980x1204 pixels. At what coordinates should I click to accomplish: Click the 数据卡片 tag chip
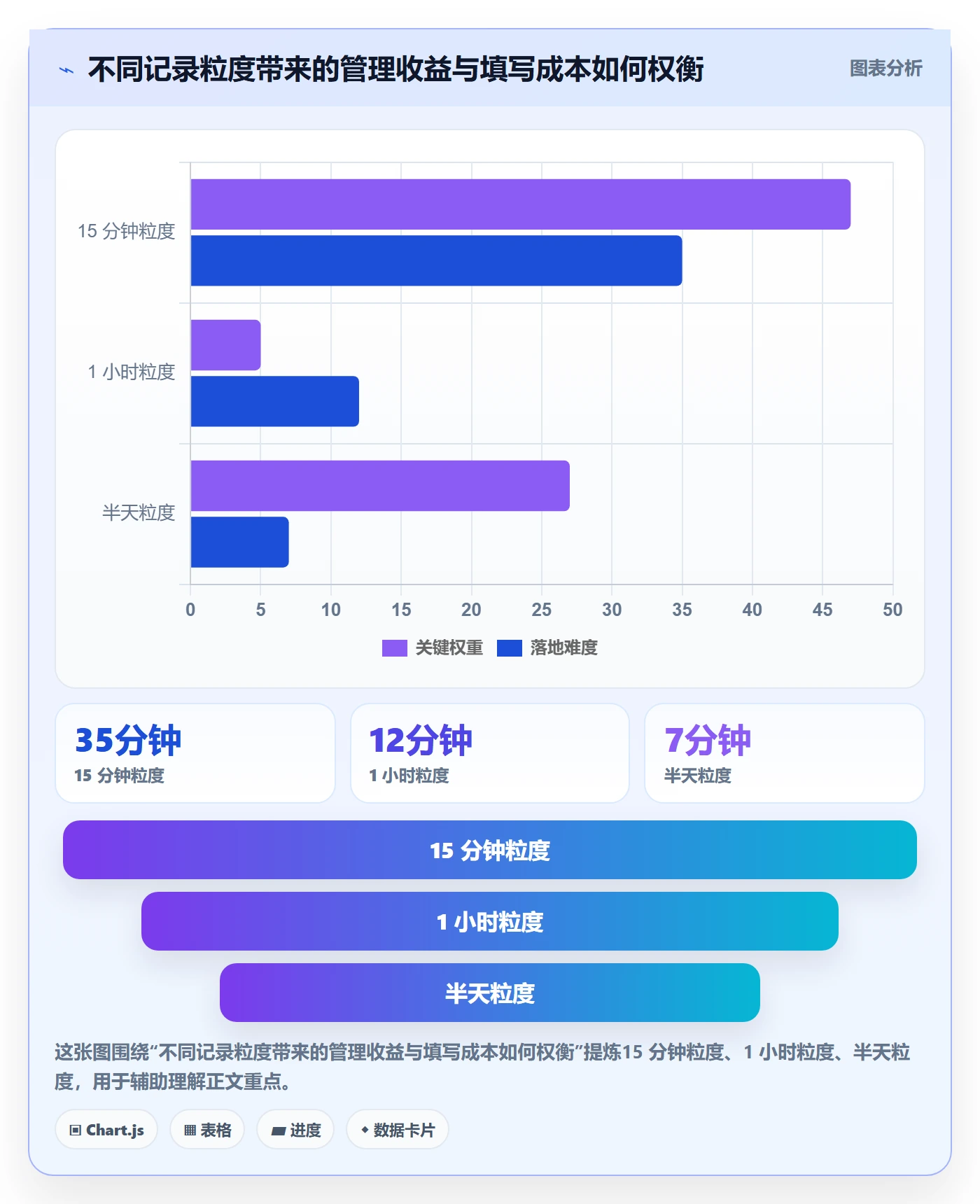pyautogui.click(x=398, y=1130)
